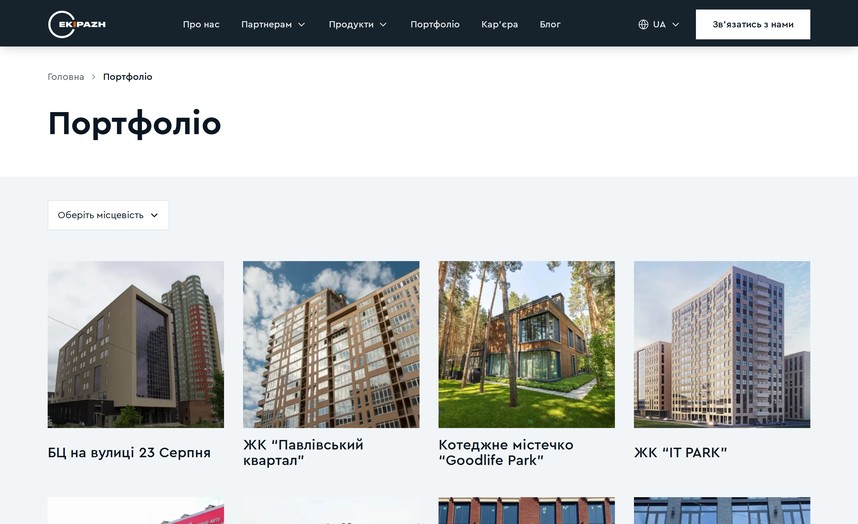Open the Оберіть місцевість dropdown
This screenshot has width=858, height=524.
point(108,215)
